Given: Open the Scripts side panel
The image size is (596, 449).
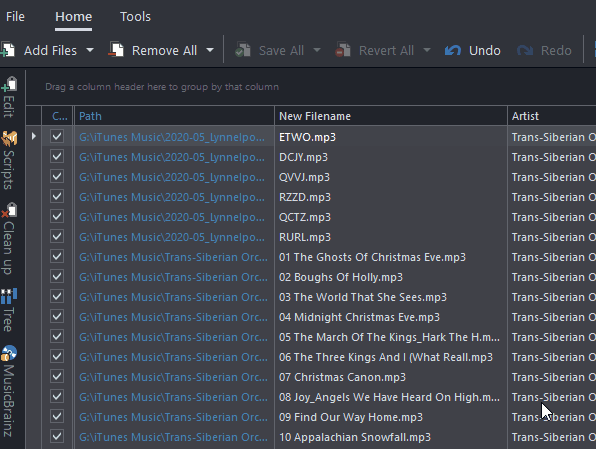Looking at the screenshot, I should (9, 160).
